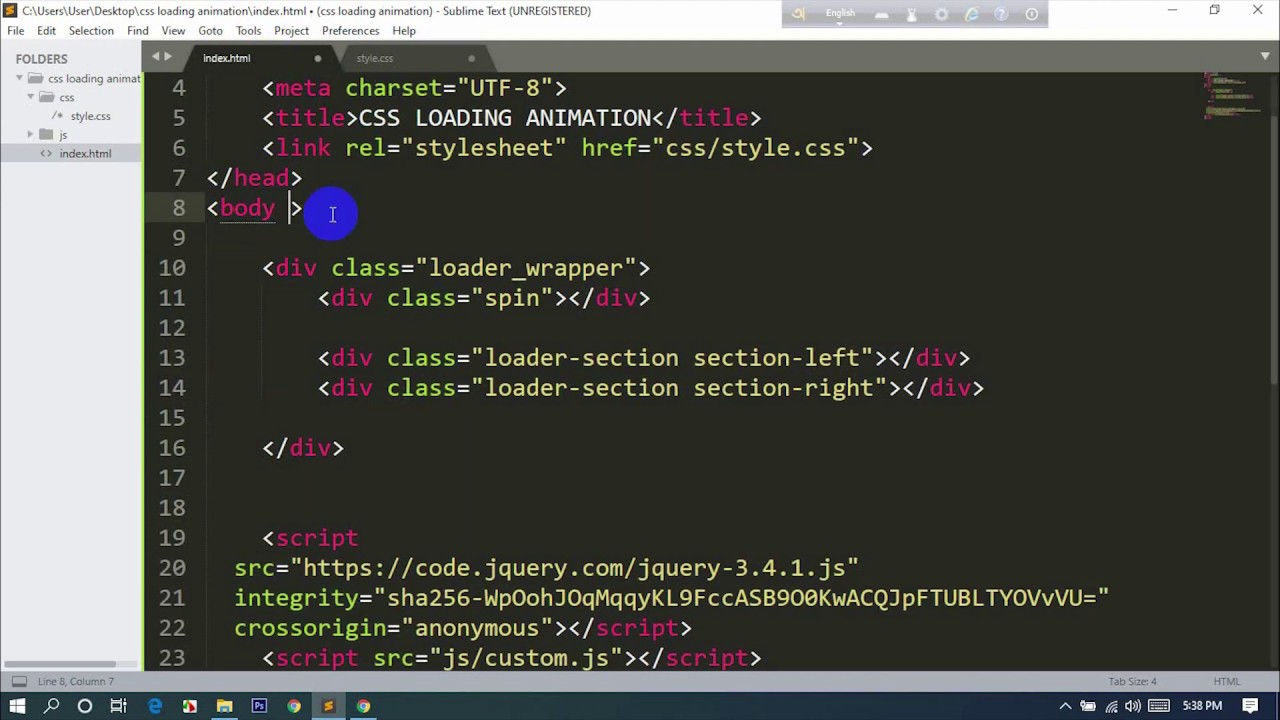Screen dimensions: 1280x720
Task: Select the js folder in sidebar
Action: [x=63, y=134]
